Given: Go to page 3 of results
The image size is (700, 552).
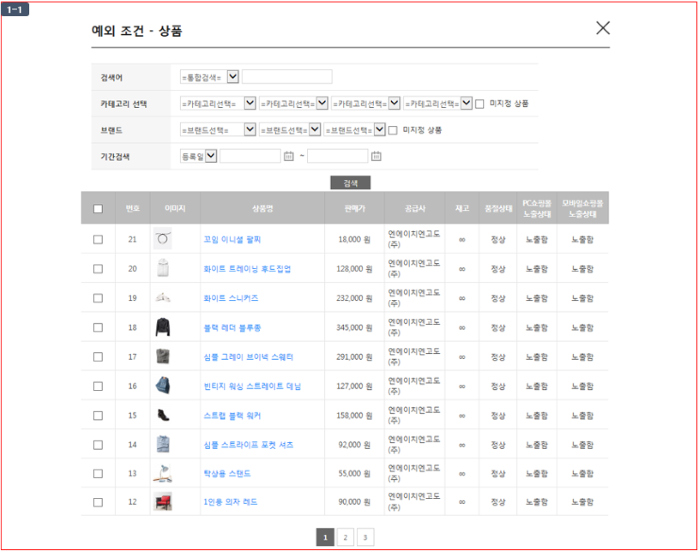Looking at the screenshot, I should point(365,538).
